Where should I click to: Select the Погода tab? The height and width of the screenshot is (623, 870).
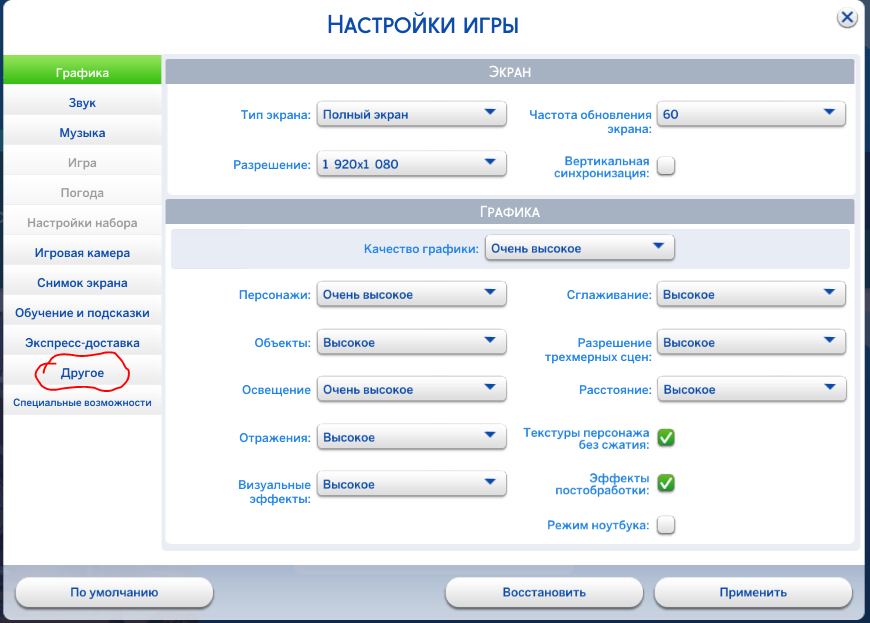click(82, 191)
